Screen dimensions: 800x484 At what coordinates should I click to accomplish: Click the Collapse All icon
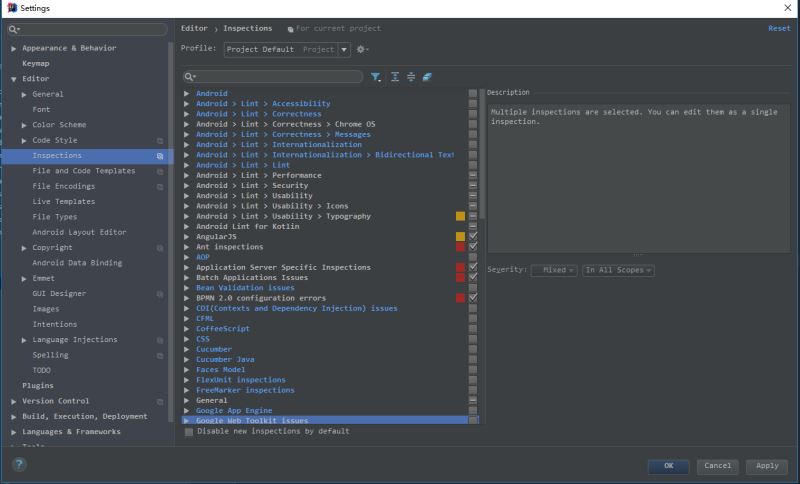coord(411,77)
